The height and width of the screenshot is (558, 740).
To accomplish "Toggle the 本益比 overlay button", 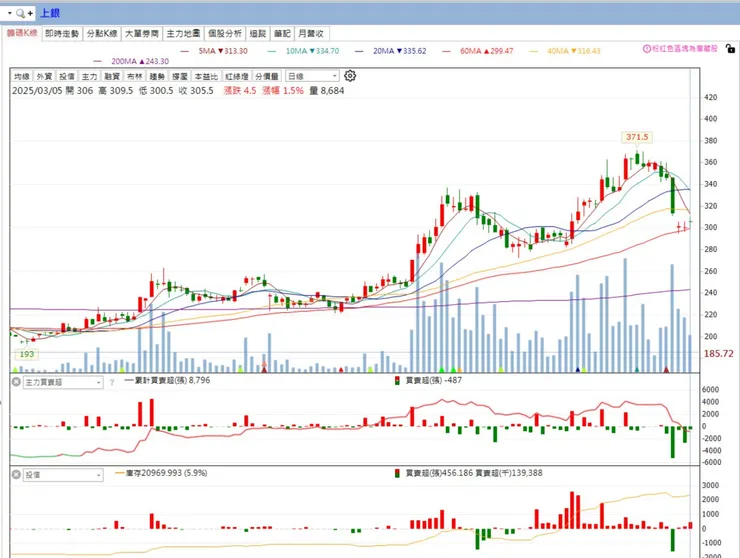I will (x=206, y=76).
